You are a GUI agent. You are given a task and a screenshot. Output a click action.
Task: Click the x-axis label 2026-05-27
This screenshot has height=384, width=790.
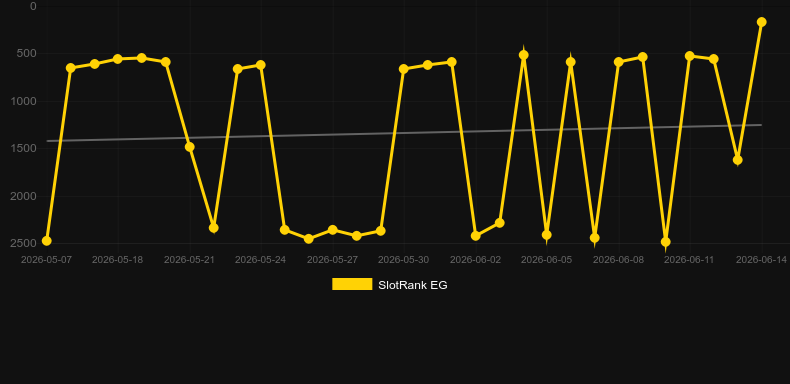click(333, 260)
